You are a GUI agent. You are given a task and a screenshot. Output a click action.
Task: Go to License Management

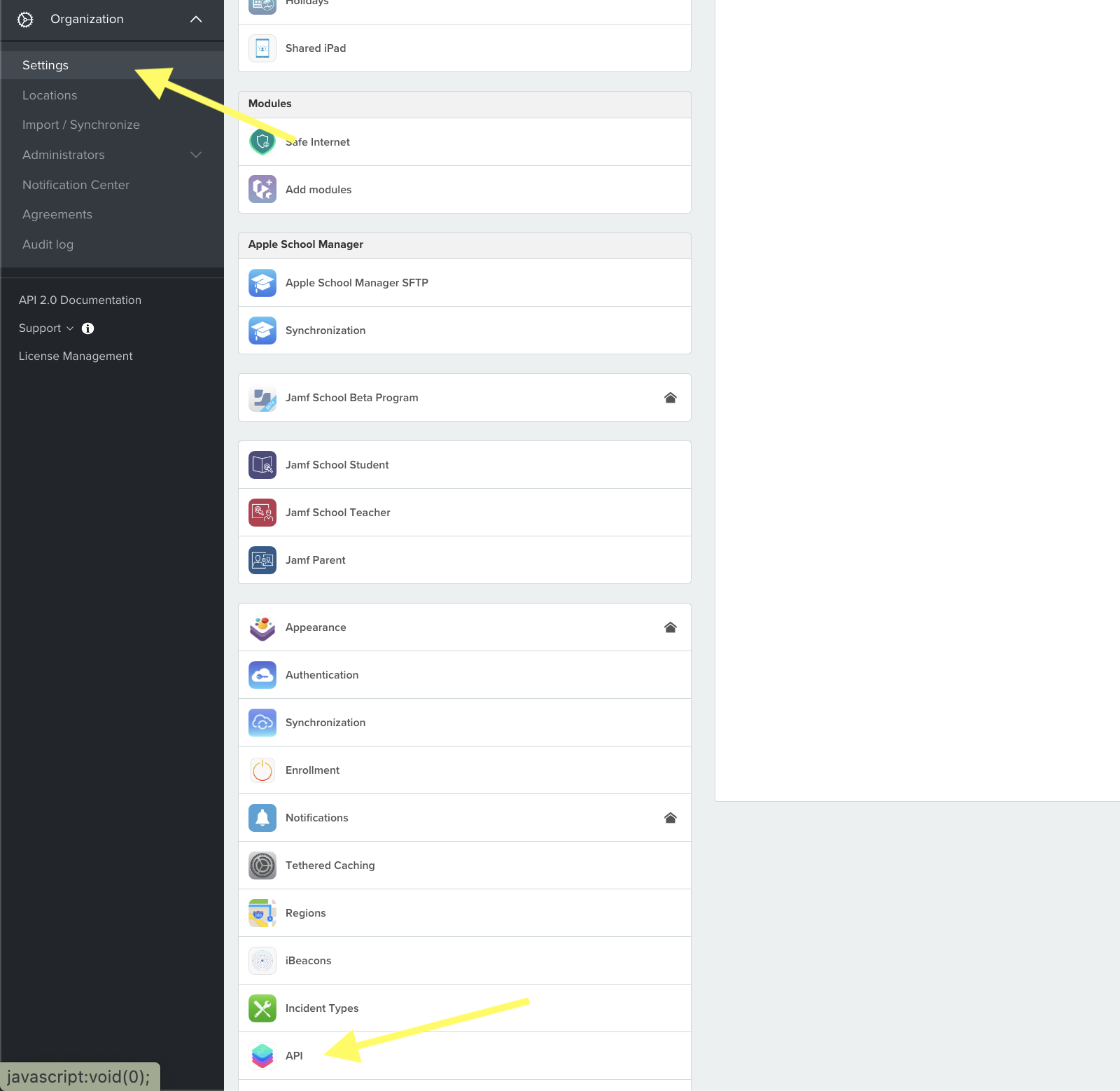pyautogui.click(x=75, y=356)
